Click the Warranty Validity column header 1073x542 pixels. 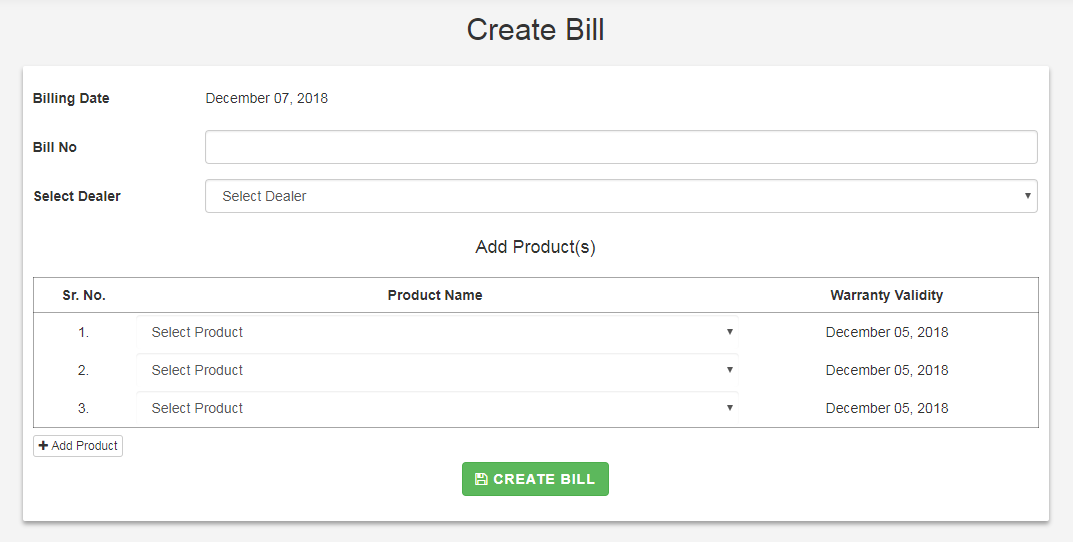886,296
